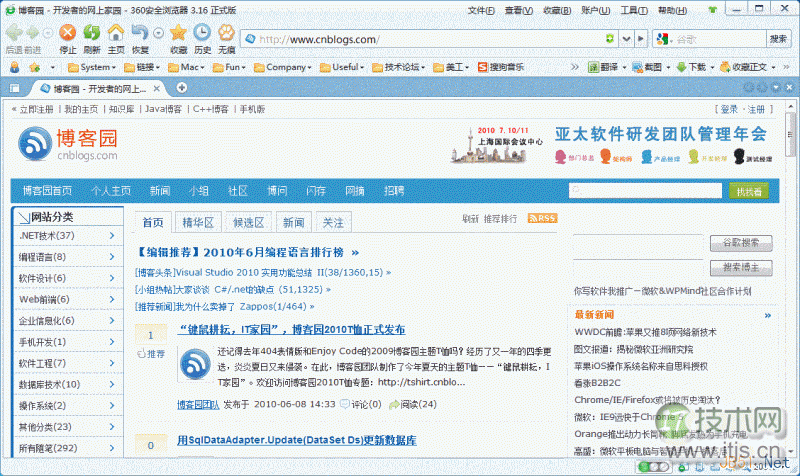Open the dropdown next to Restore (恢复)
The width and height of the screenshot is (800, 476).
(x=158, y=33)
